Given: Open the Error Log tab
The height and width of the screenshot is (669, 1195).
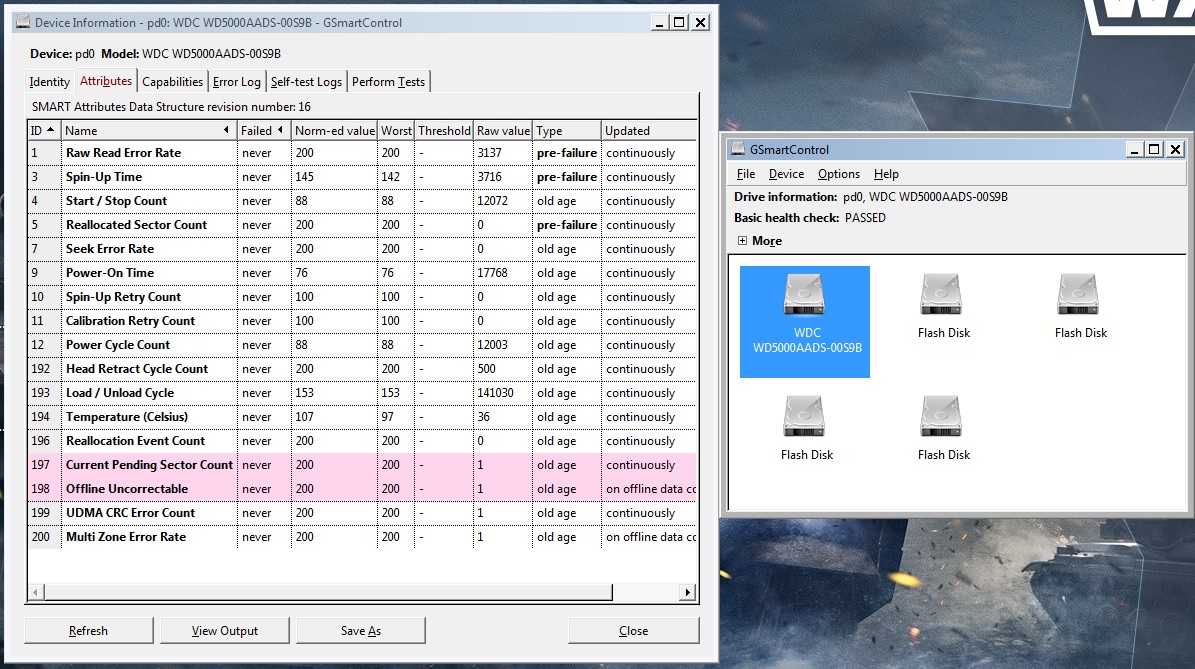Looking at the screenshot, I should [x=236, y=82].
